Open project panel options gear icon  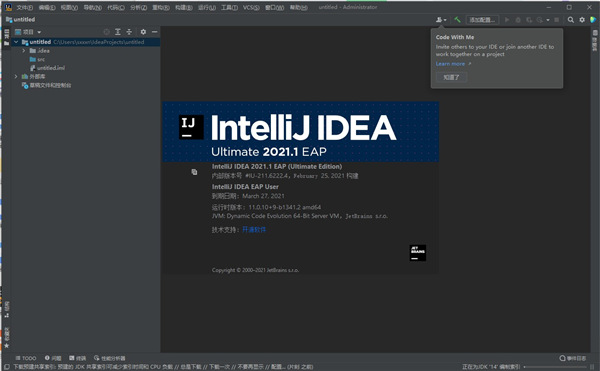pos(143,32)
